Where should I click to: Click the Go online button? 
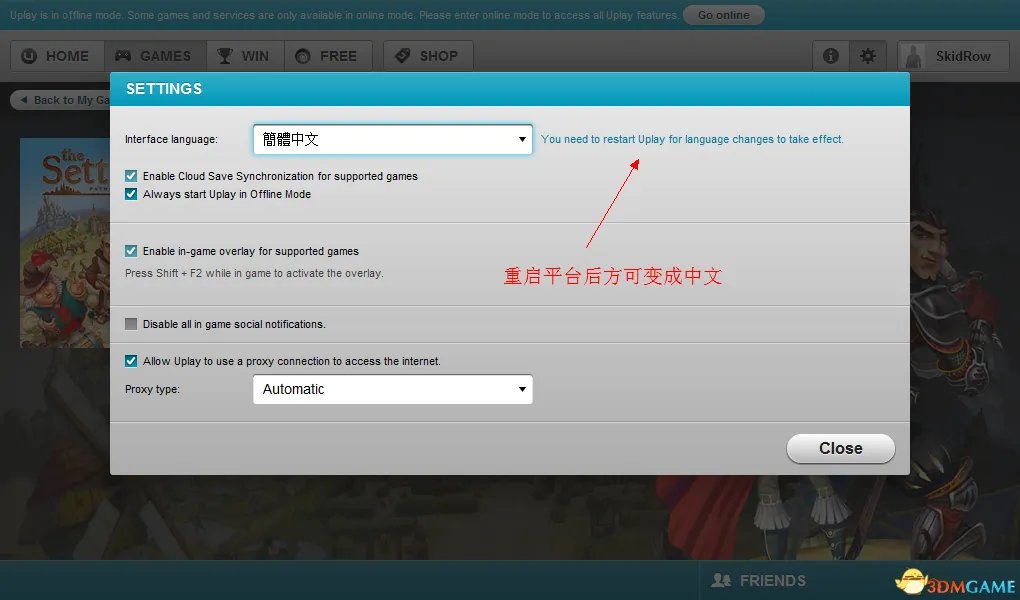pos(724,15)
